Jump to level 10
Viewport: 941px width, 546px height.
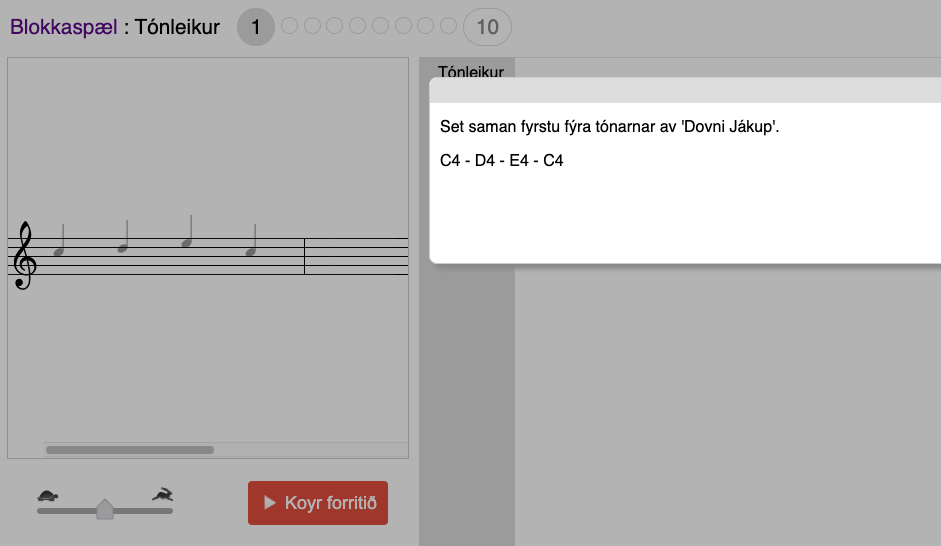pyautogui.click(x=487, y=27)
